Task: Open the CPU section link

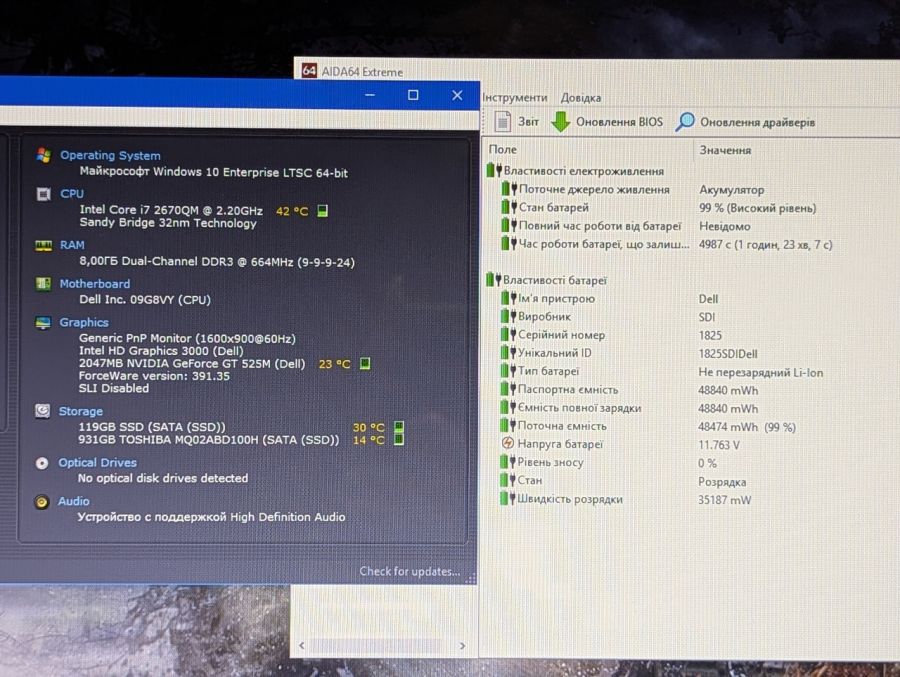Action: [x=72, y=194]
